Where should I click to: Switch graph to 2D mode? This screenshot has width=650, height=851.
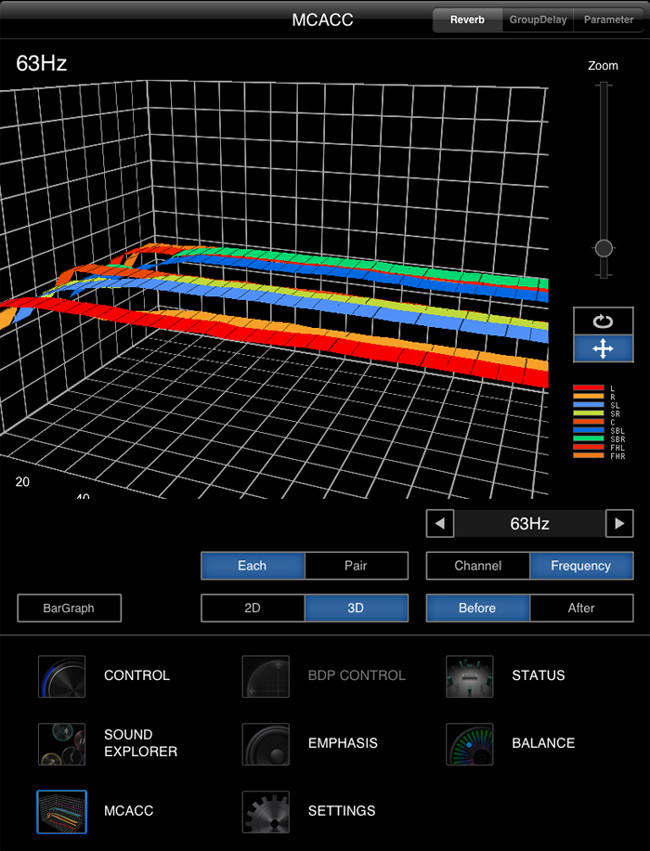[253, 608]
